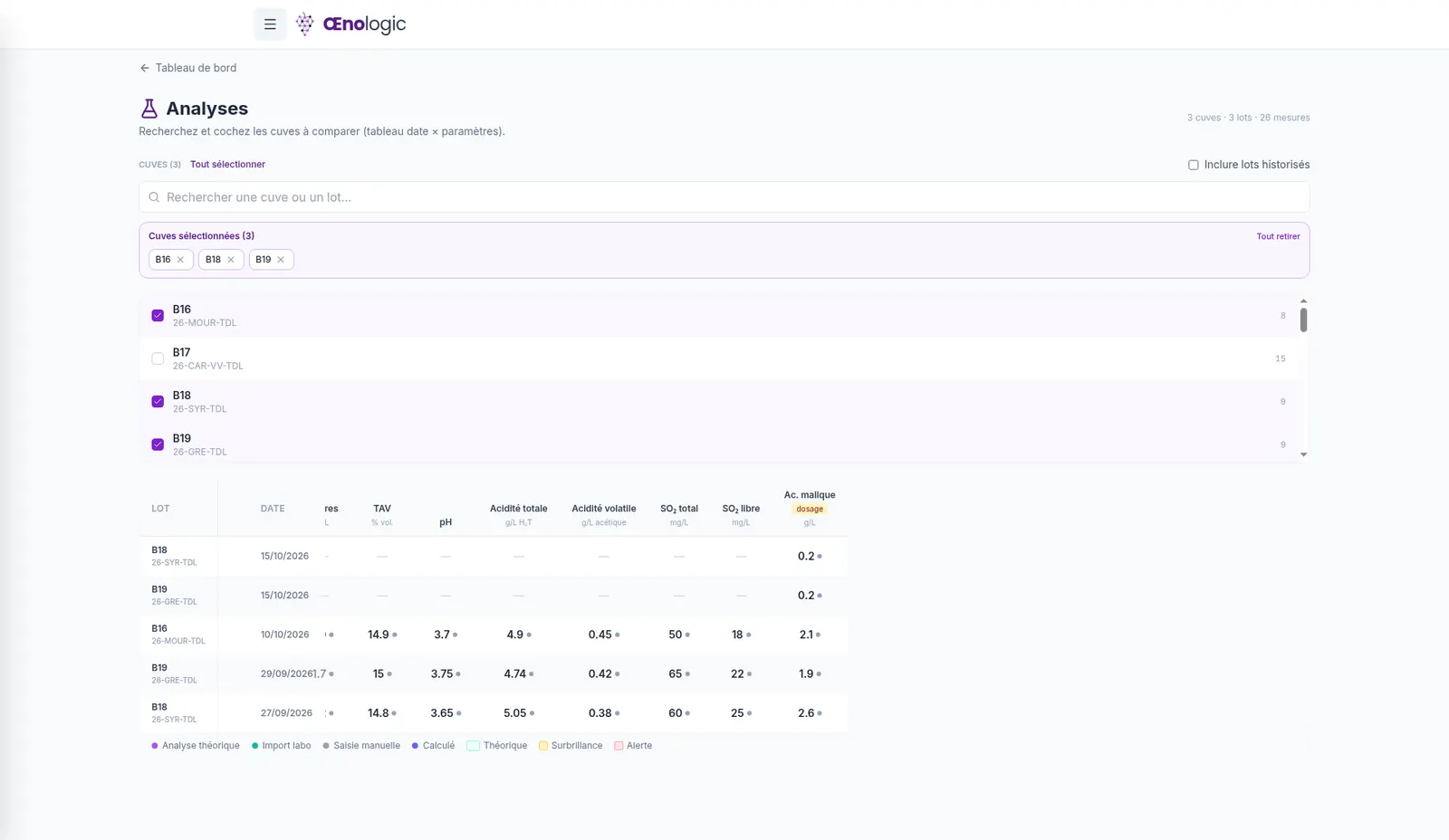Check the B17 cuve checkbox
This screenshot has width=1449, height=840.
(x=158, y=358)
